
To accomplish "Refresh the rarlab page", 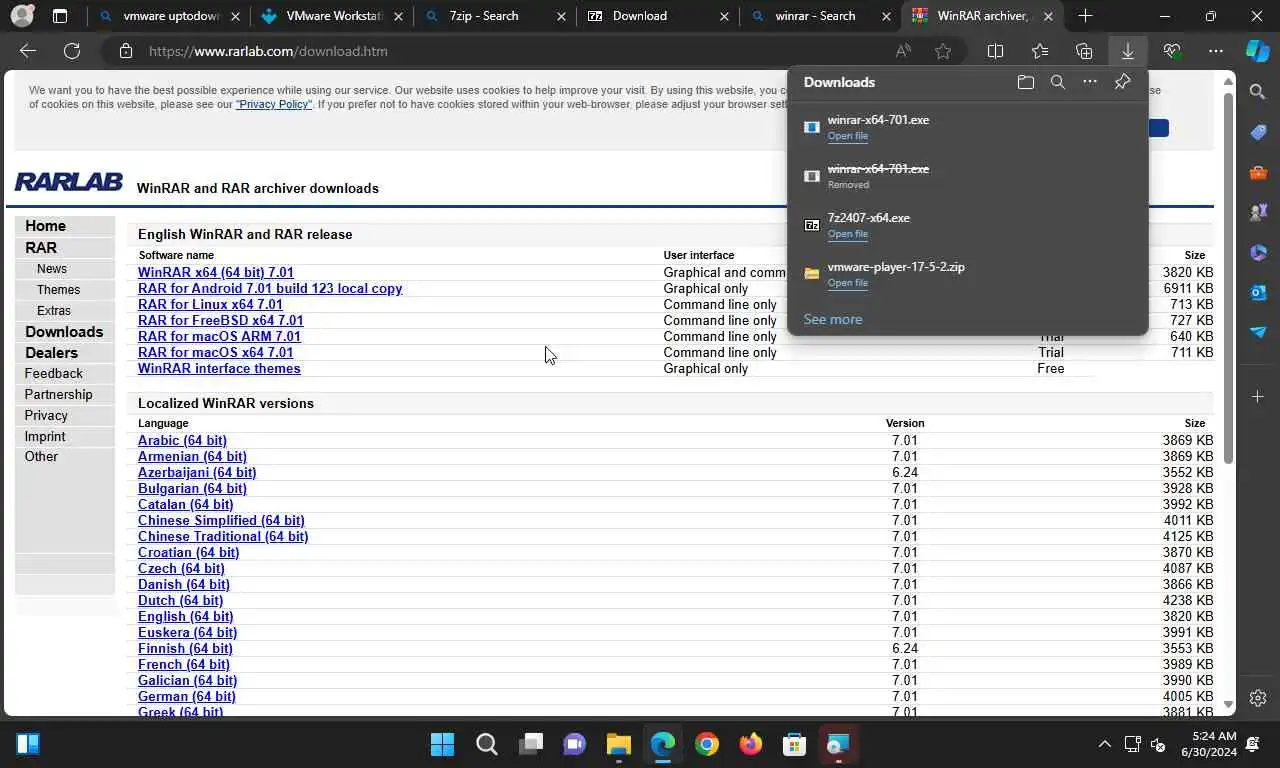I will (72, 51).
